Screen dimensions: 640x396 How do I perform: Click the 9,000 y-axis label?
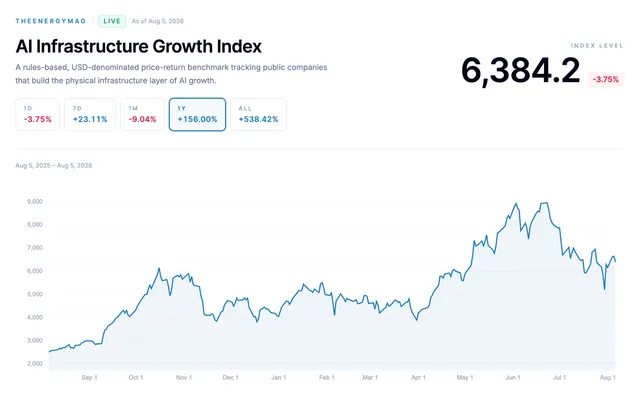35,201
